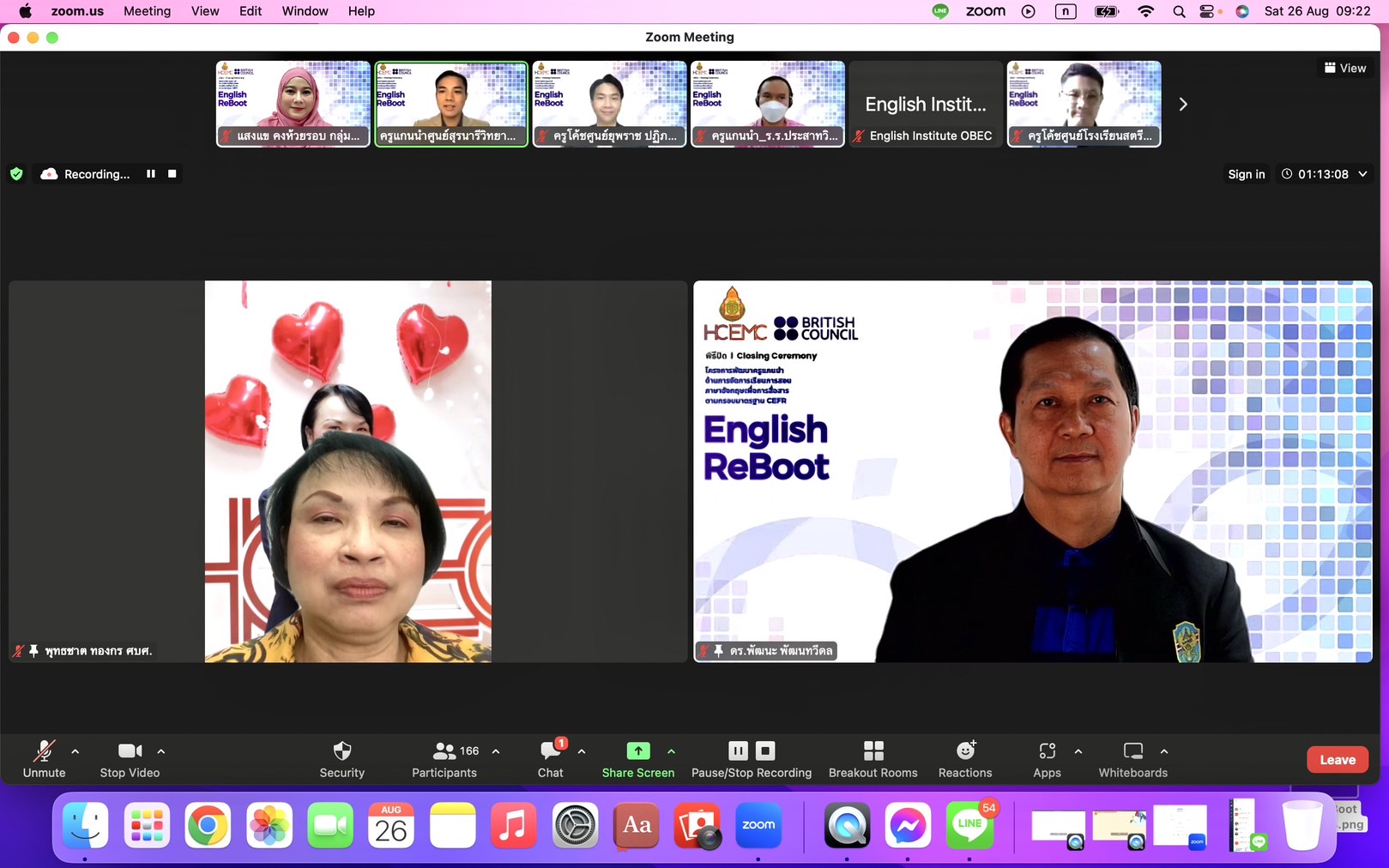This screenshot has height=868, width=1389.
Task: Click the green Share Screen button
Action: [x=637, y=759]
